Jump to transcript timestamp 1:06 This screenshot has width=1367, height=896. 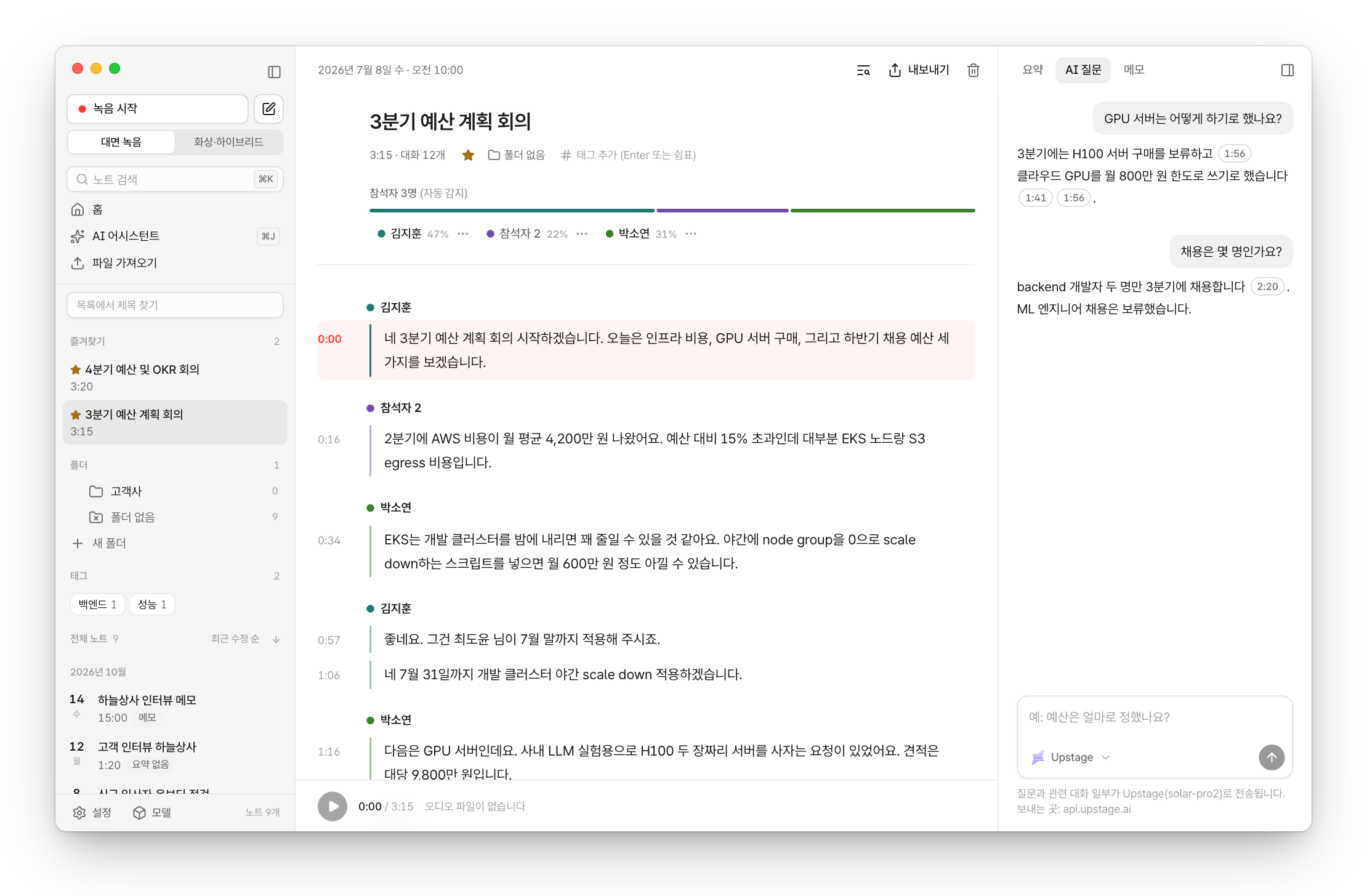pos(329,676)
